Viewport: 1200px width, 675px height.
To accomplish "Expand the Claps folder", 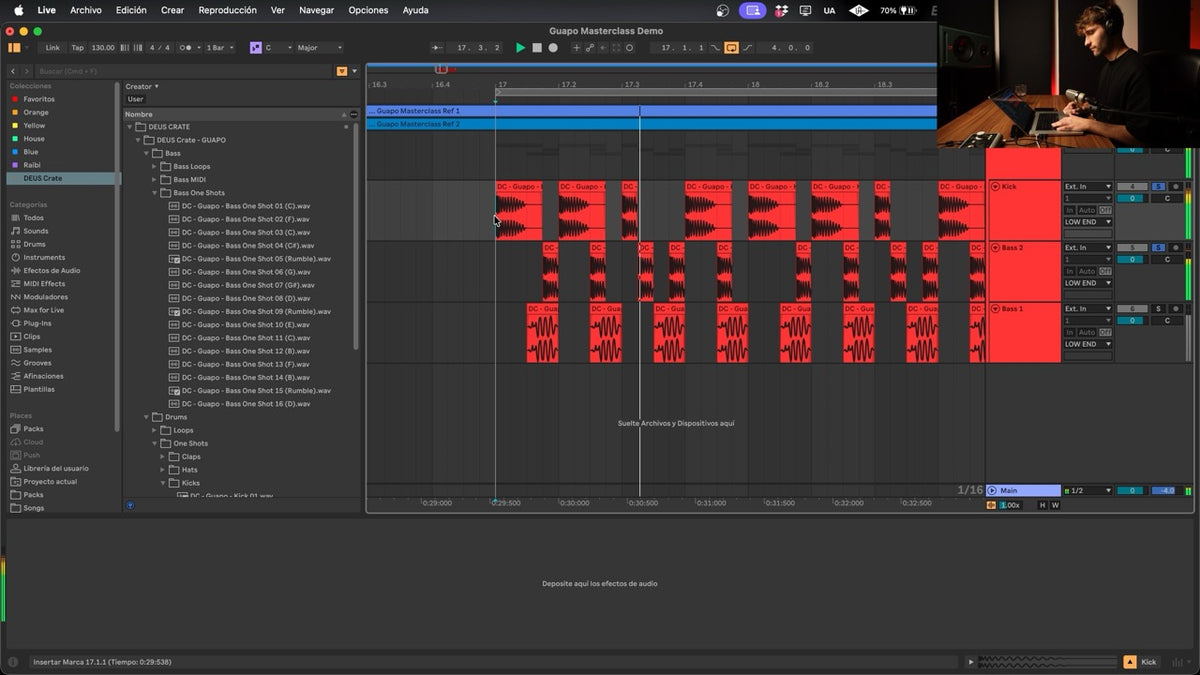I will [x=163, y=456].
